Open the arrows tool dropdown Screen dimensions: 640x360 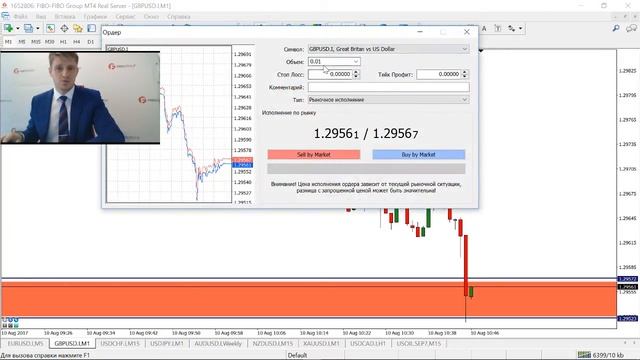[520, 28]
